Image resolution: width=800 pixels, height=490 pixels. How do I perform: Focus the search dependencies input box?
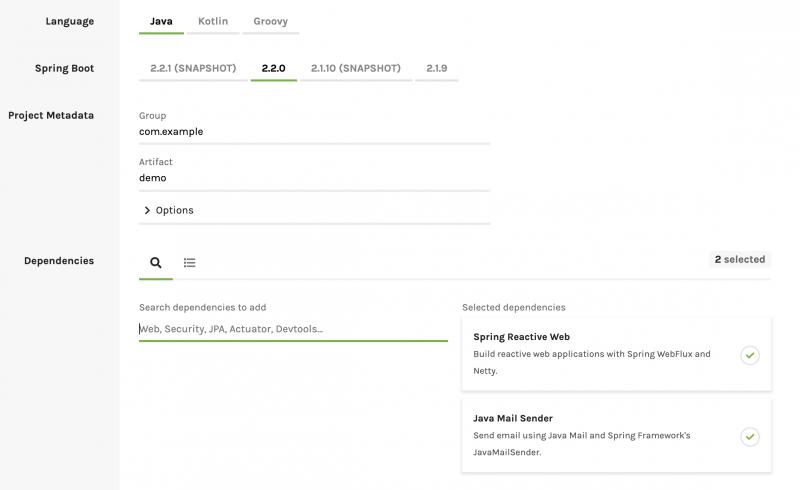[x=293, y=328]
